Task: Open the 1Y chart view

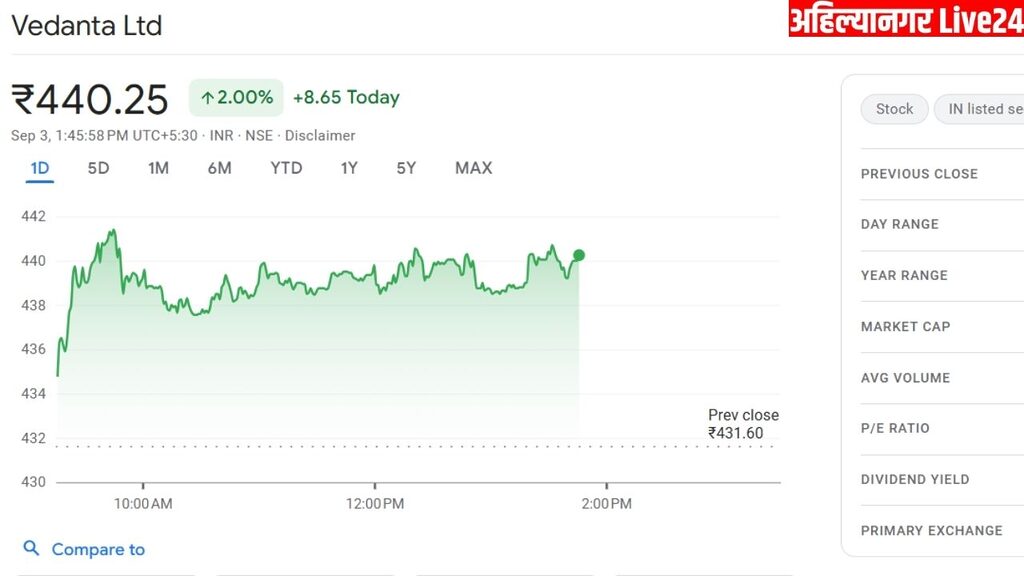Action: 348,168
